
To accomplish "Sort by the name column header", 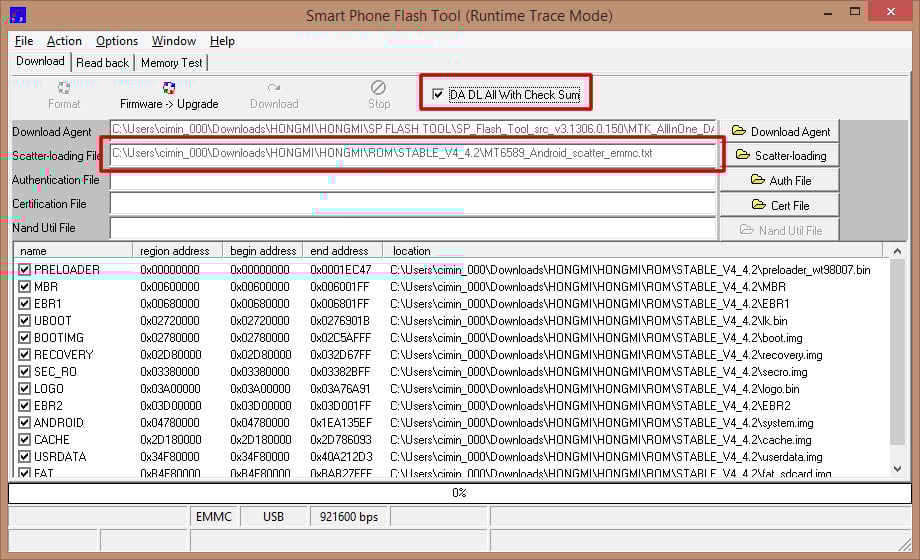I will coord(73,251).
